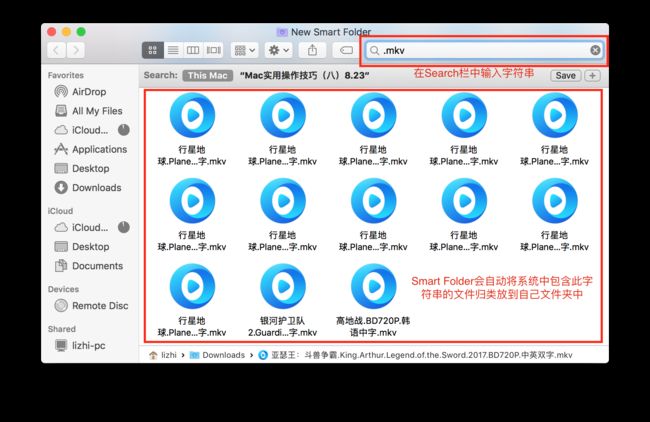The image size is (650, 422).
Task: Click the iCloud progress indicator under Favorites
Action: (x=124, y=130)
